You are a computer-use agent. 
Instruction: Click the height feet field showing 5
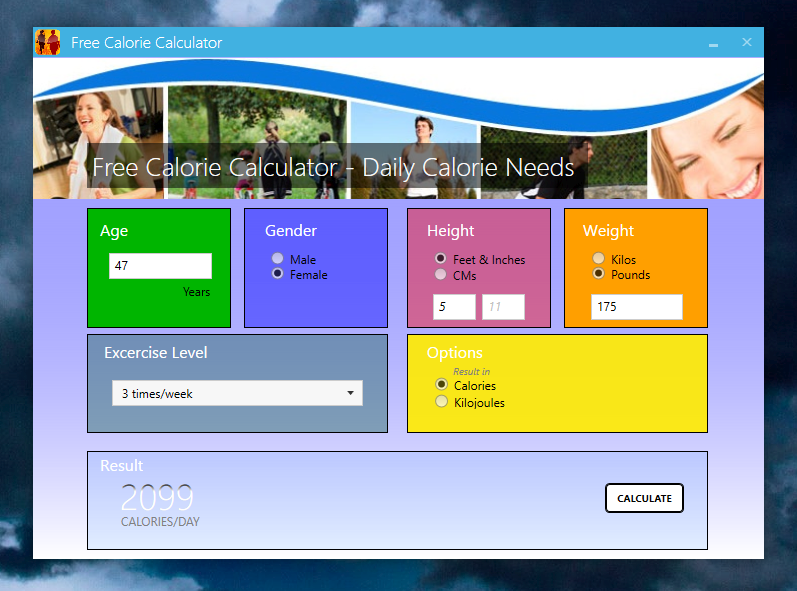click(454, 307)
